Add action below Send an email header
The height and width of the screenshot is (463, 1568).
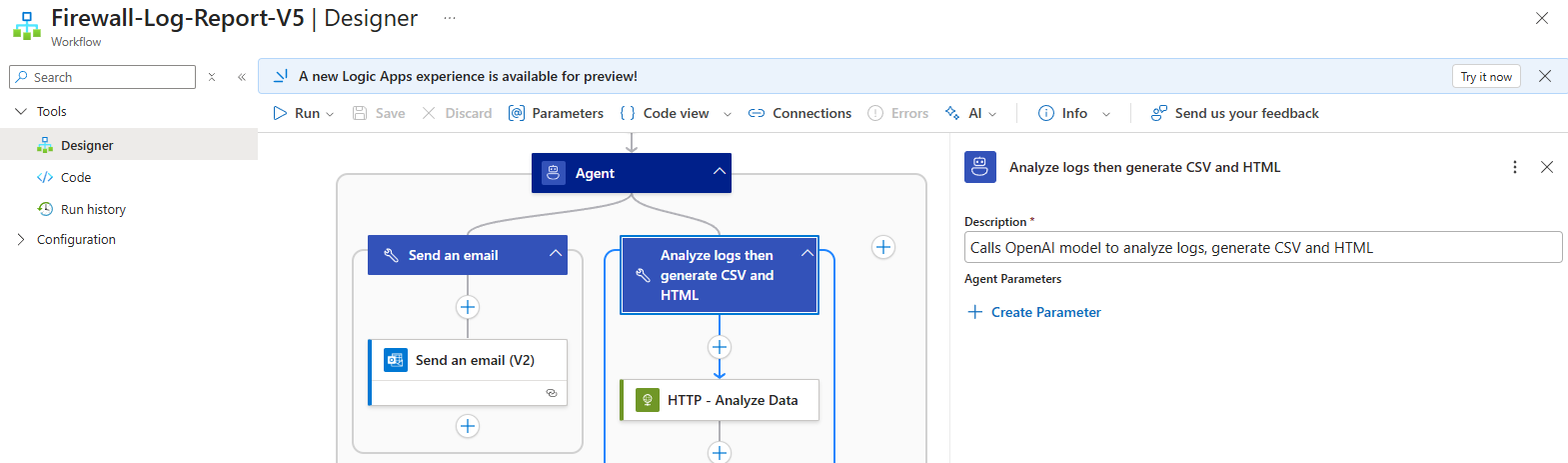(x=468, y=307)
